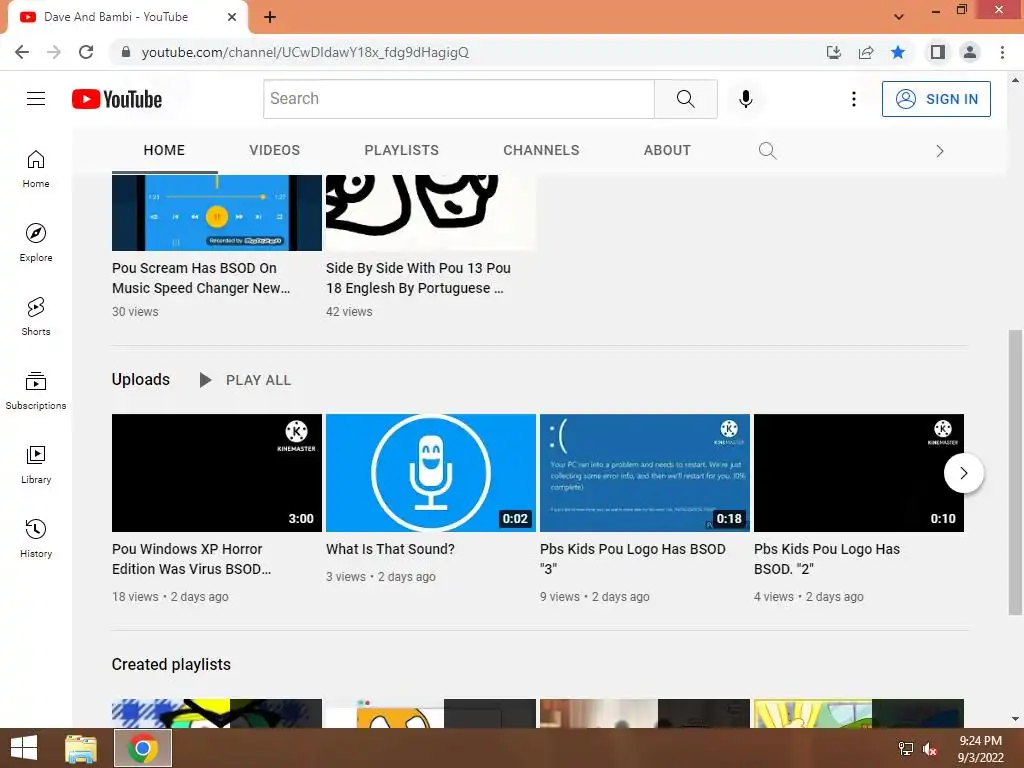This screenshot has width=1024, height=768.
Task: Open Pbs Kids Pou Logo BSOD "2" title
Action: (x=827, y=559)
